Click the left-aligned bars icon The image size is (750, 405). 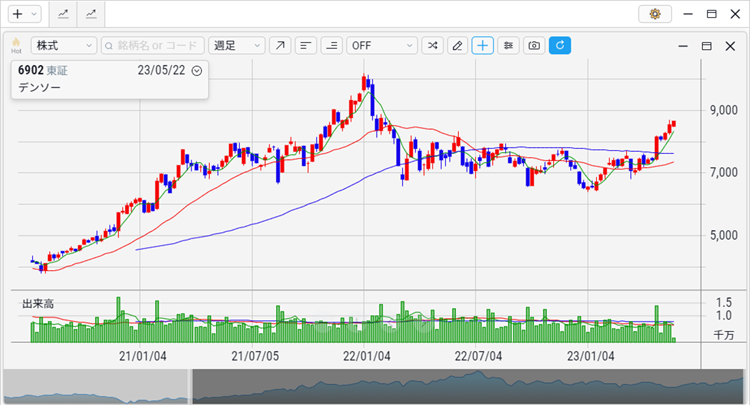click(x=306, y=46)
